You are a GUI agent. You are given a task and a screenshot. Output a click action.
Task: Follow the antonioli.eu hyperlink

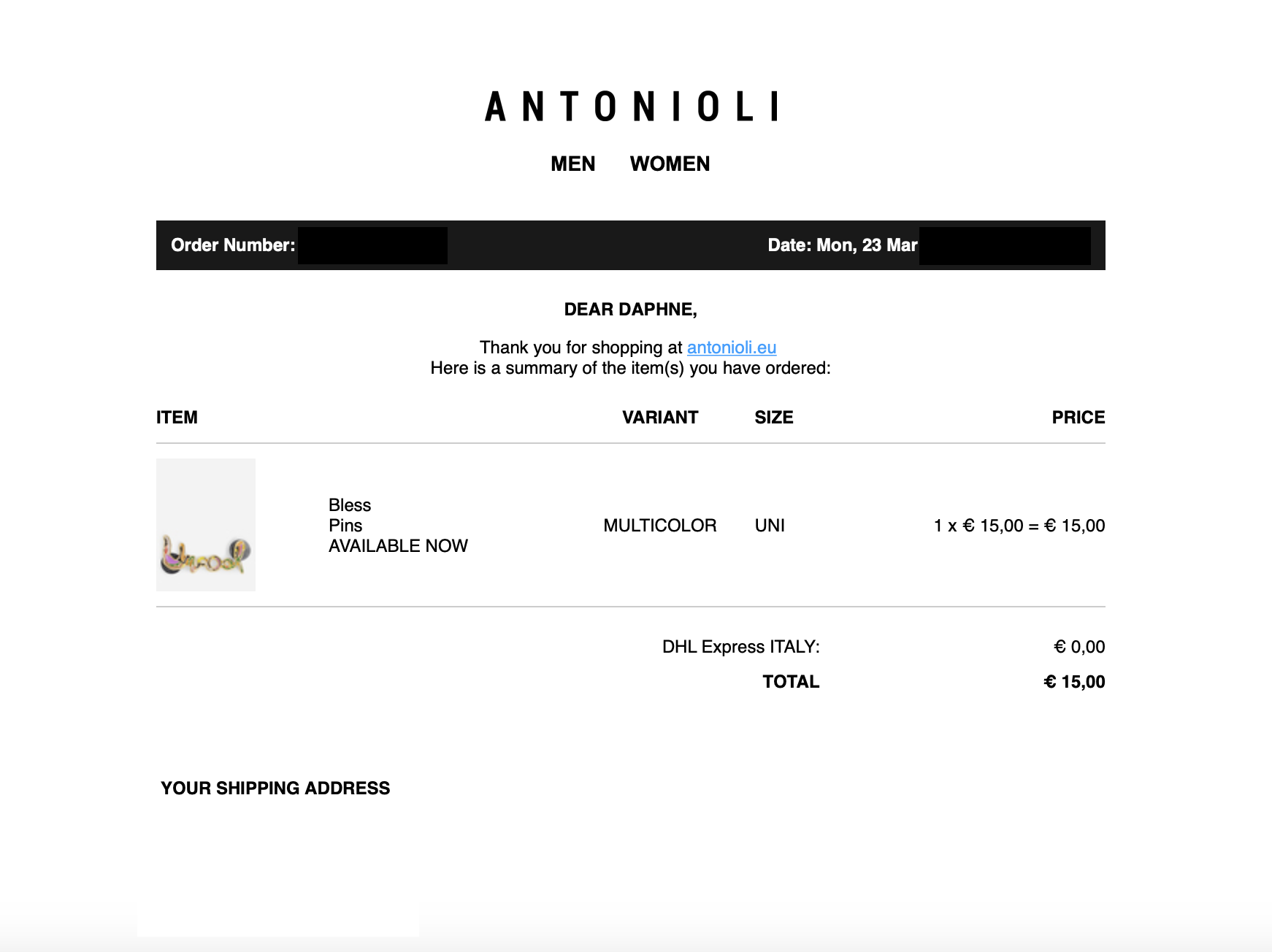coord(731,348)
